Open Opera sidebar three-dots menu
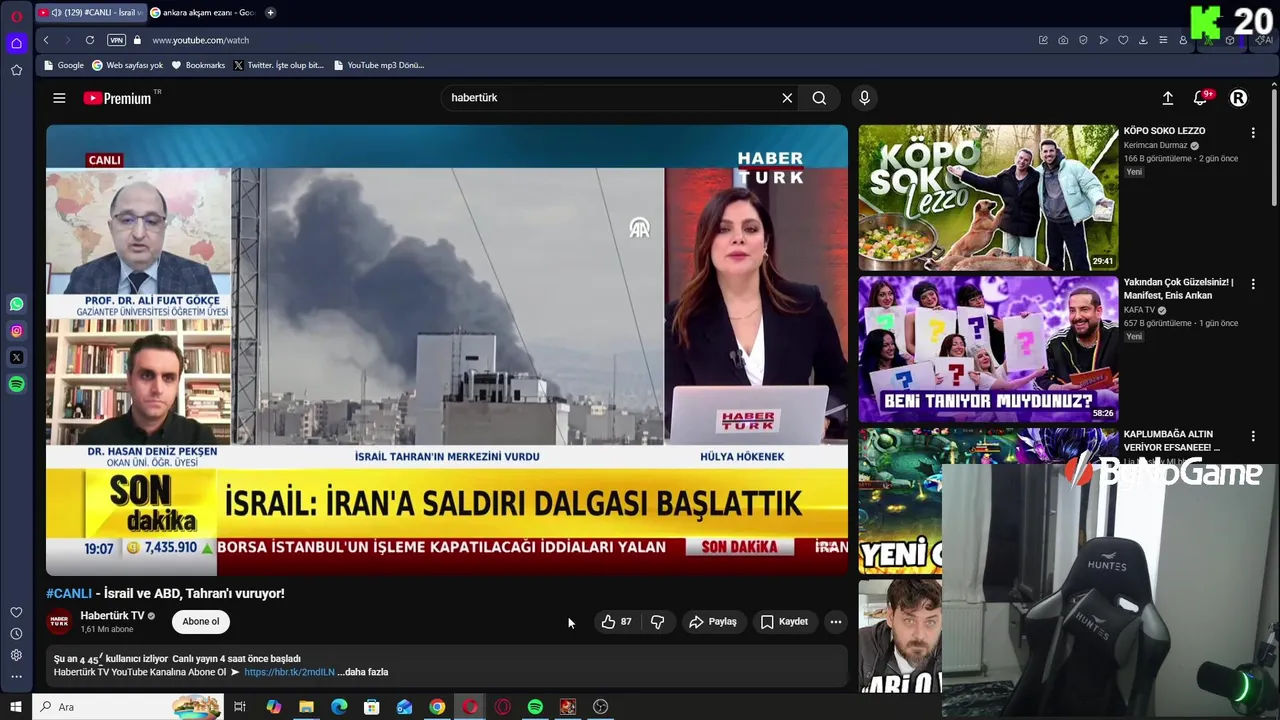 click(x=16, y=677)
